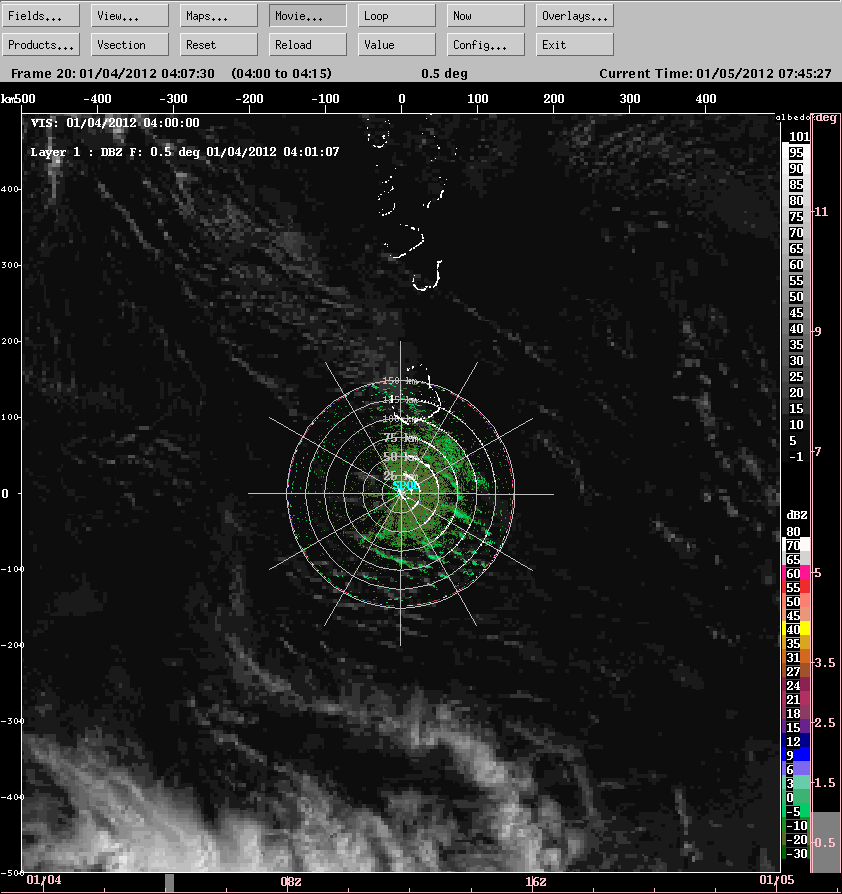
Task: Click the Maps... button
Action: coord(219,16)
